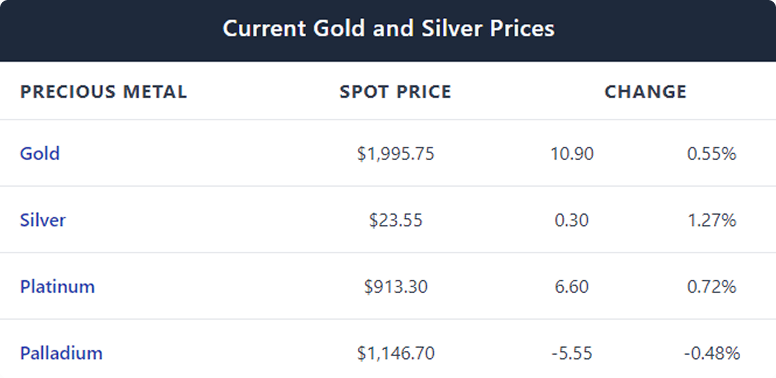Click Palladium's -5.55 change value
The width and height of the screenshot is (776, 378).
tap(572, 353)
